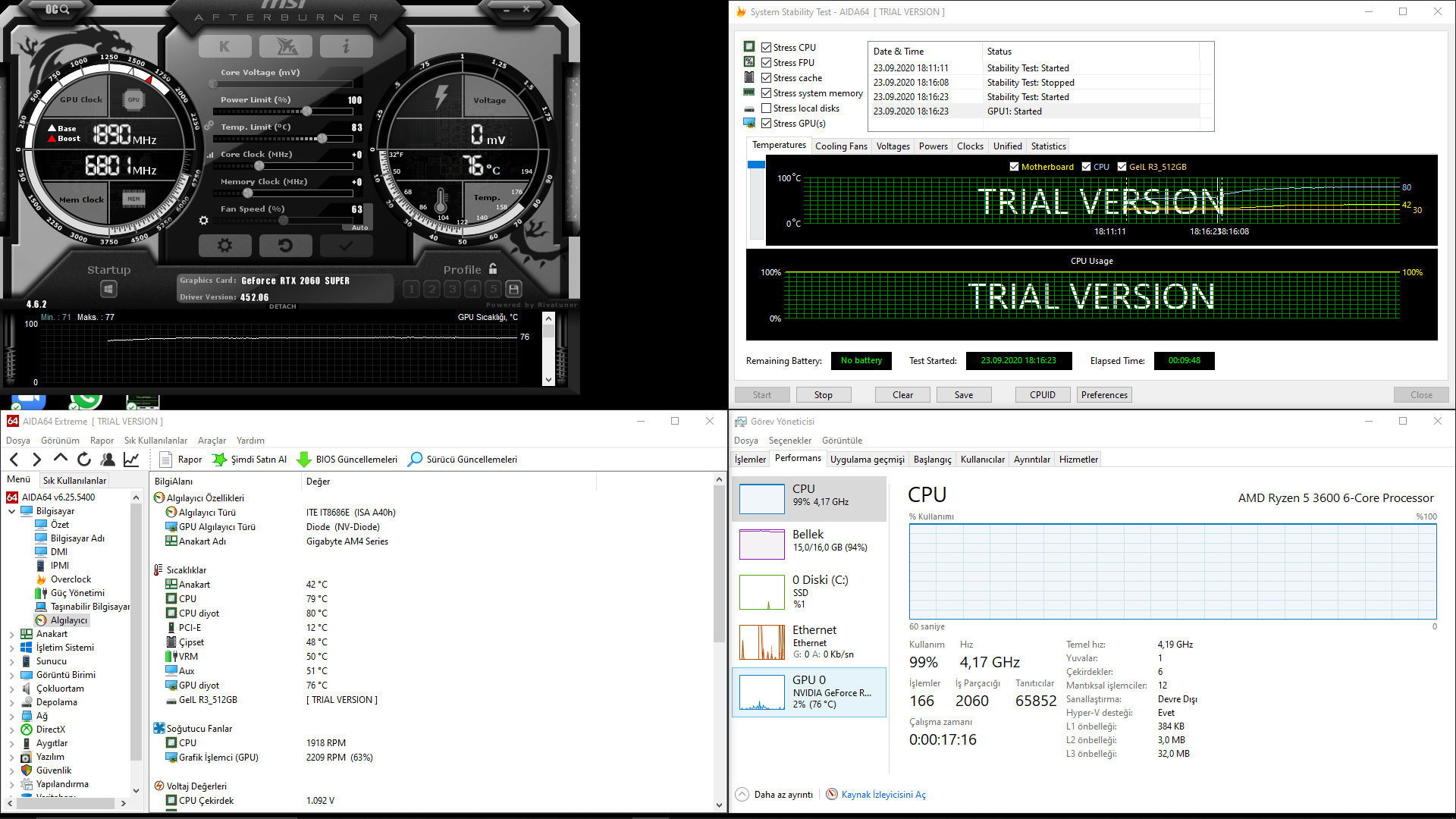Toggle Motherboard temperature graph checkbox

pyautogui.click(x=1015, y=167)
